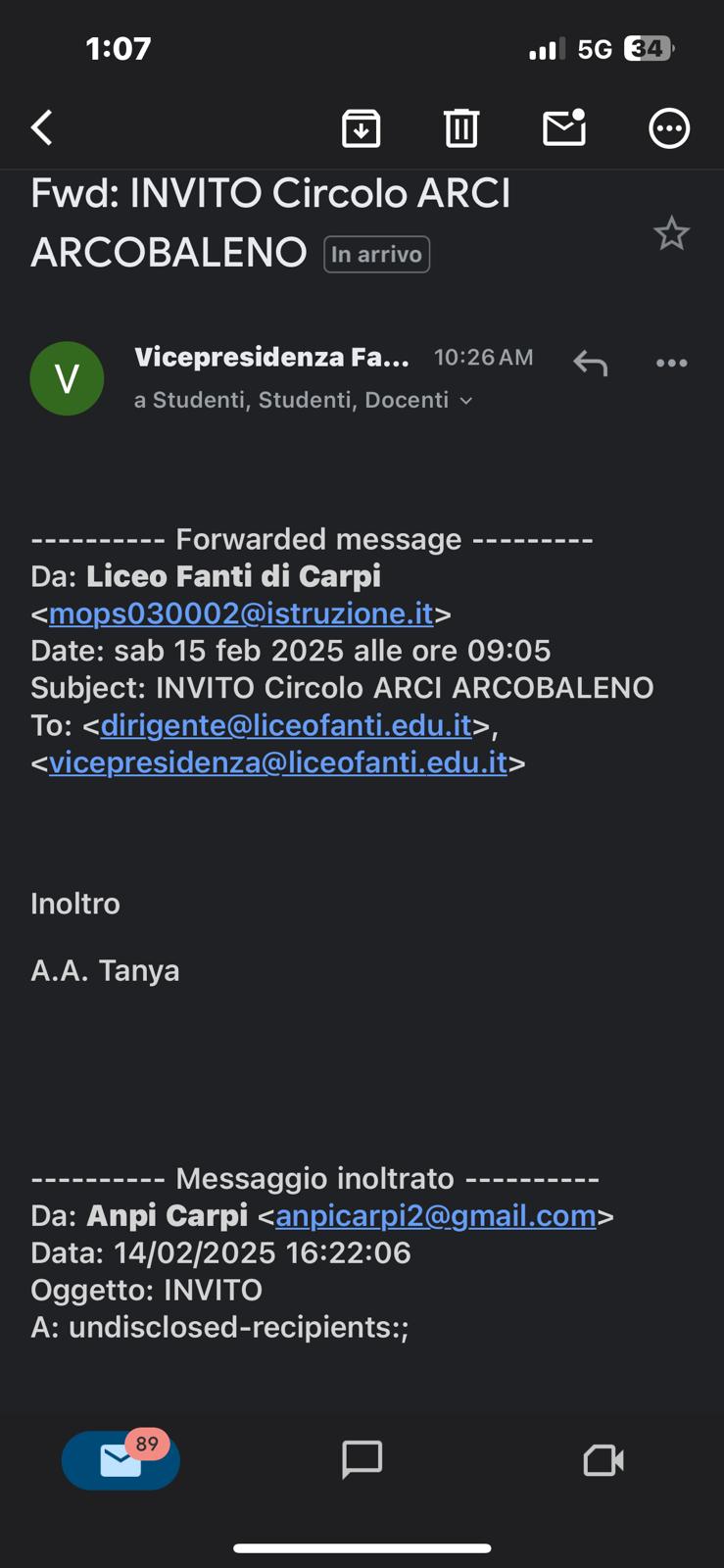Reply using the reply arrow icon
This screenshot has width=724, height=1568.
pyautogui.click(x=591, y=363)
